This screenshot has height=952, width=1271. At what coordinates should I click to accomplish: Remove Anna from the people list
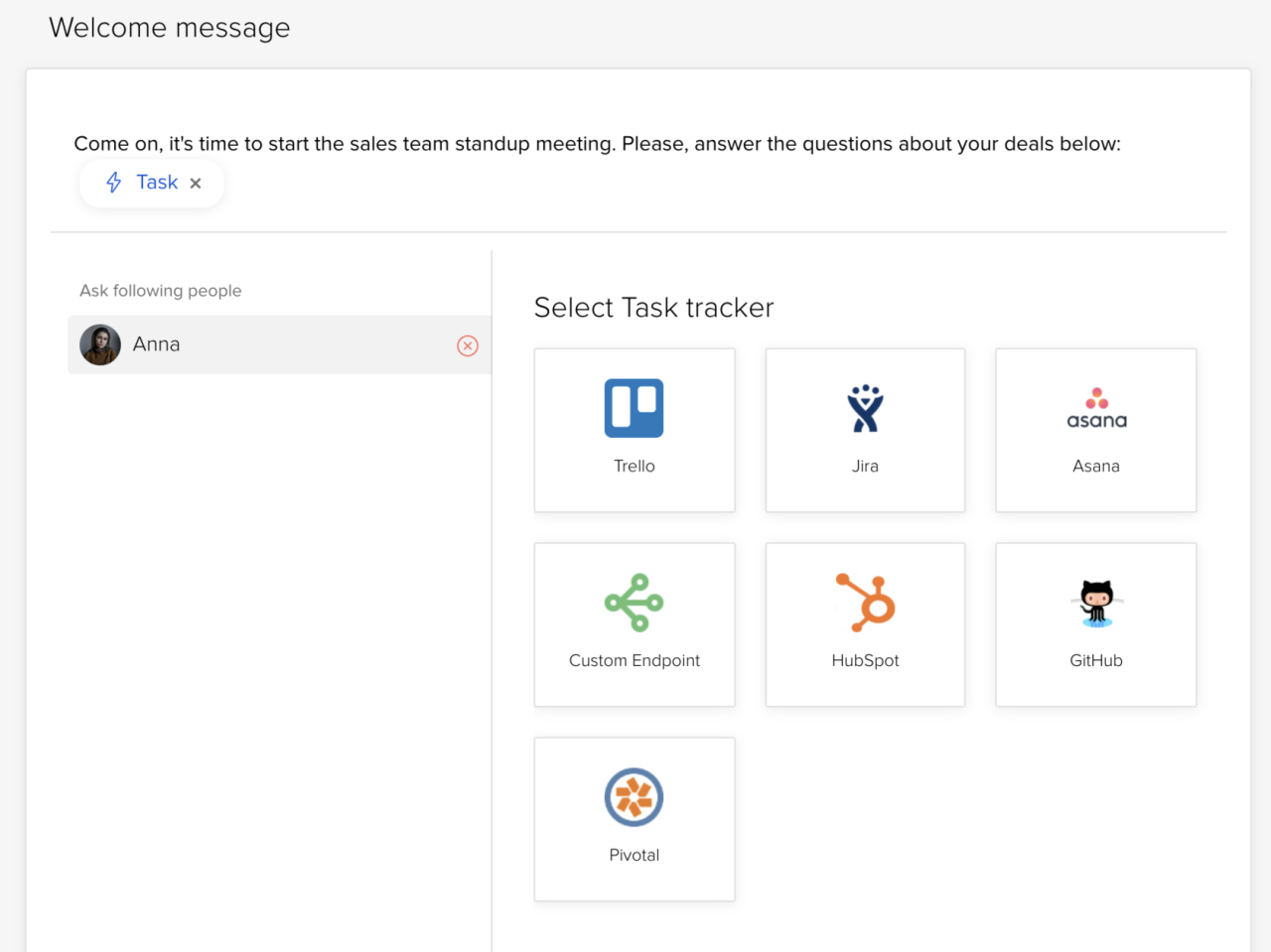coord(468,345)
